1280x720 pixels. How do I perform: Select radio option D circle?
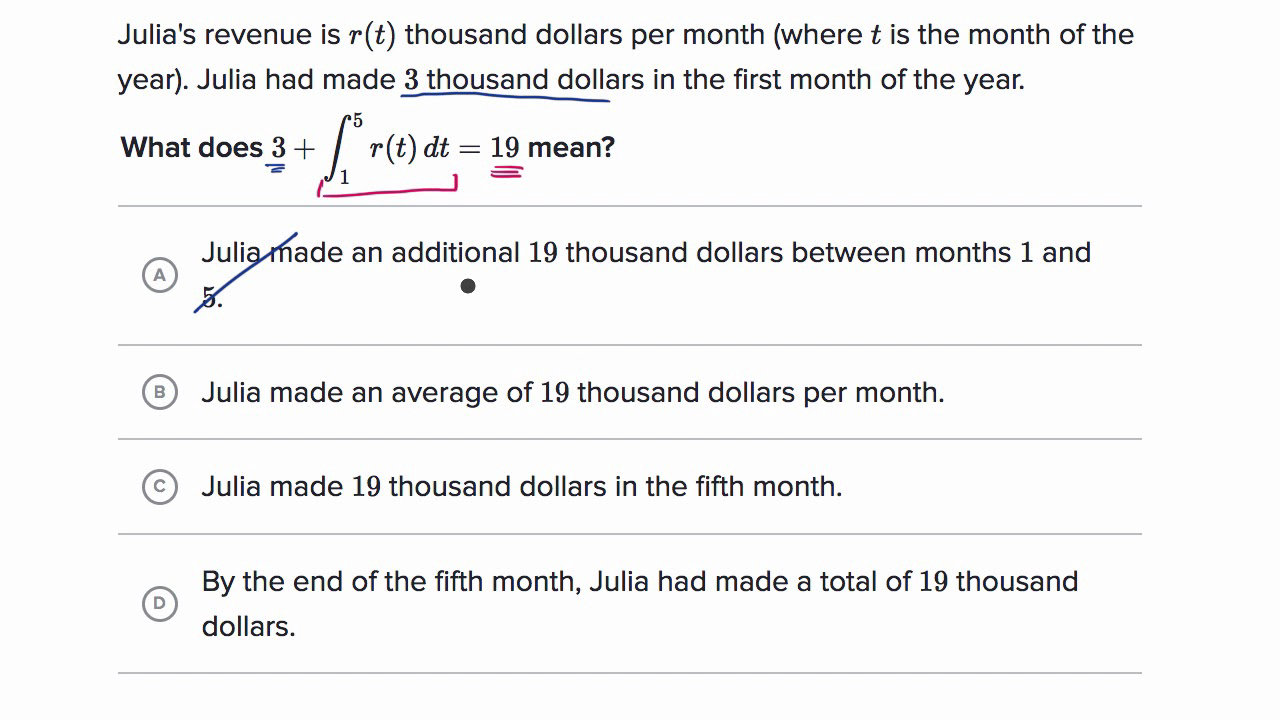tap(160, 603)
